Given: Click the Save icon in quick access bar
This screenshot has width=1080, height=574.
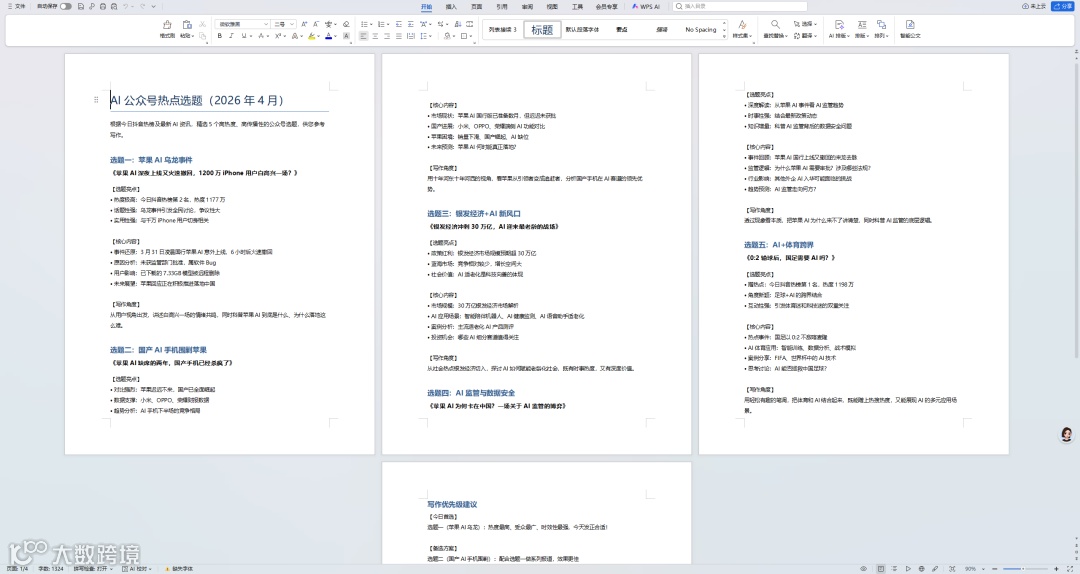Looking at the screenshot, I should (x=81, y=6).
